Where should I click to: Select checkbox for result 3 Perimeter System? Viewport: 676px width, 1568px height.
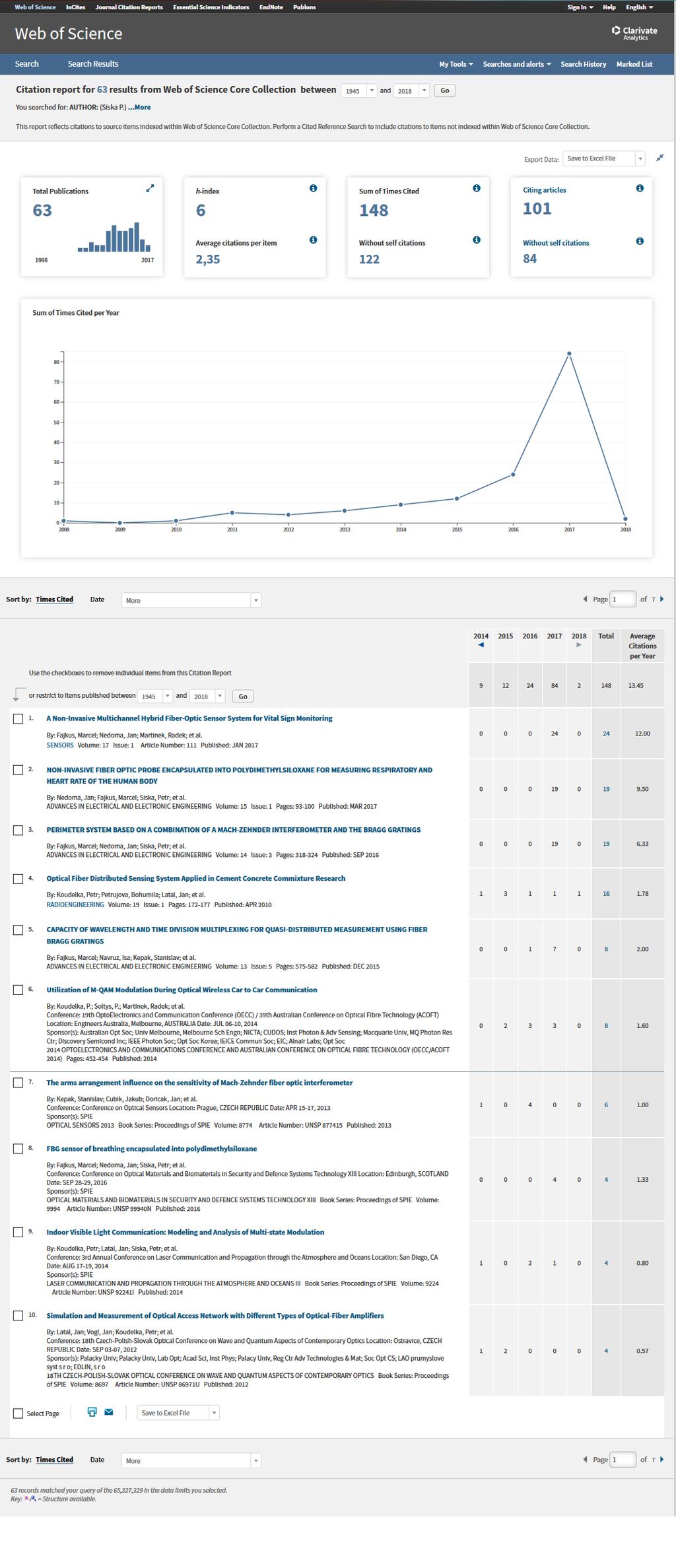(x=18, y=830)
